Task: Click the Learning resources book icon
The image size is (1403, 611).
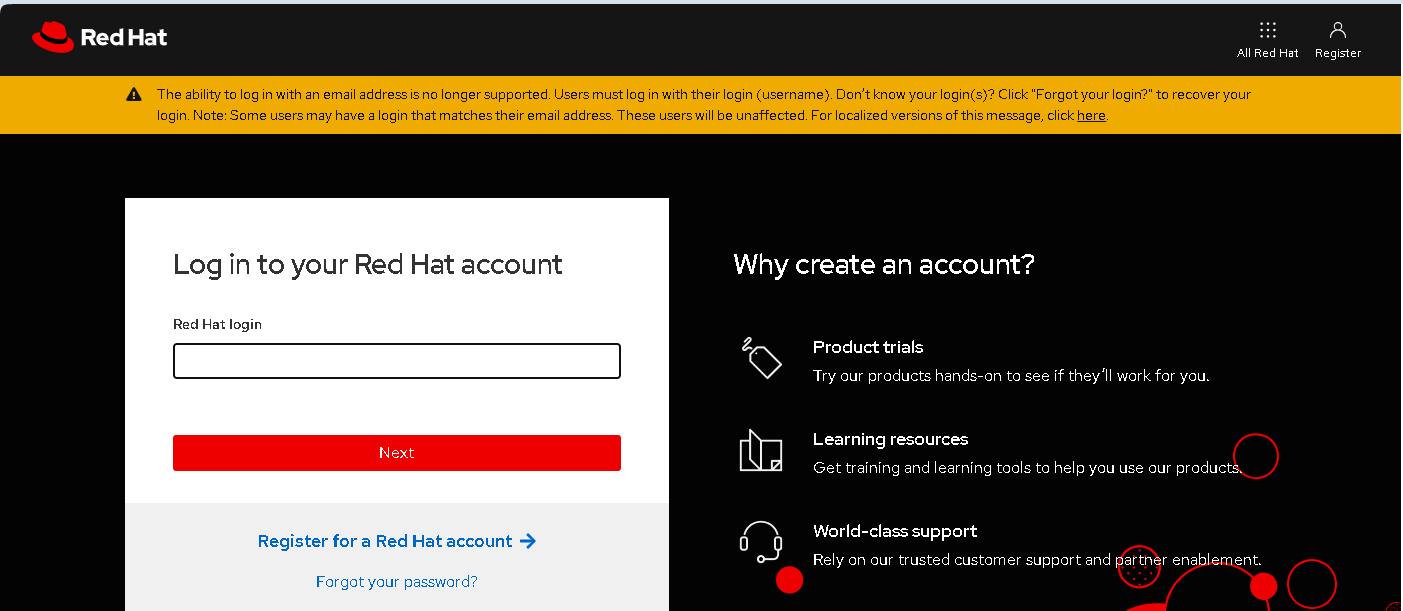Action: coord(761,451)
